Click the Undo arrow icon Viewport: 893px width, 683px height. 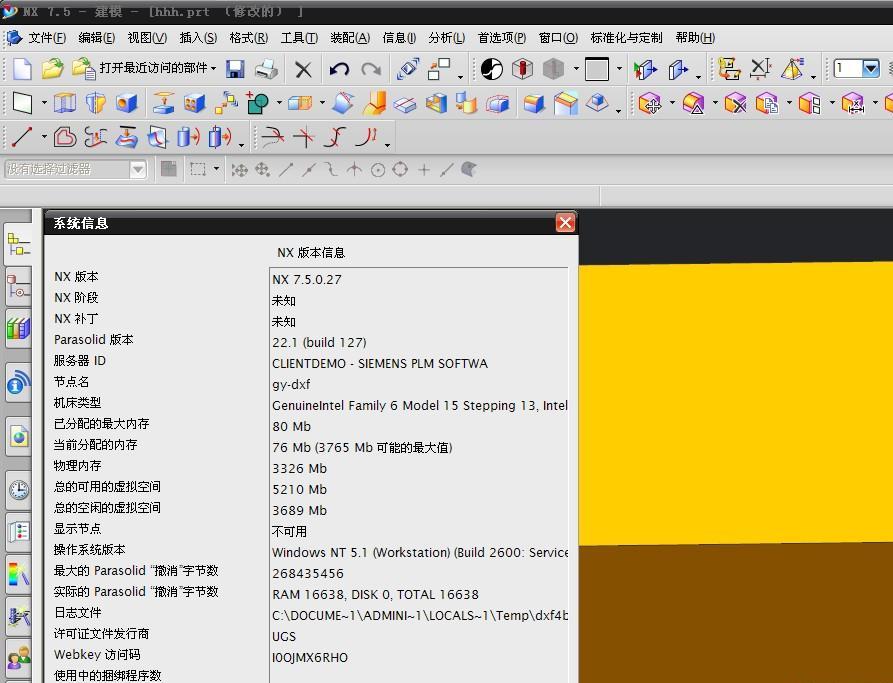click(x=339, y=69)
